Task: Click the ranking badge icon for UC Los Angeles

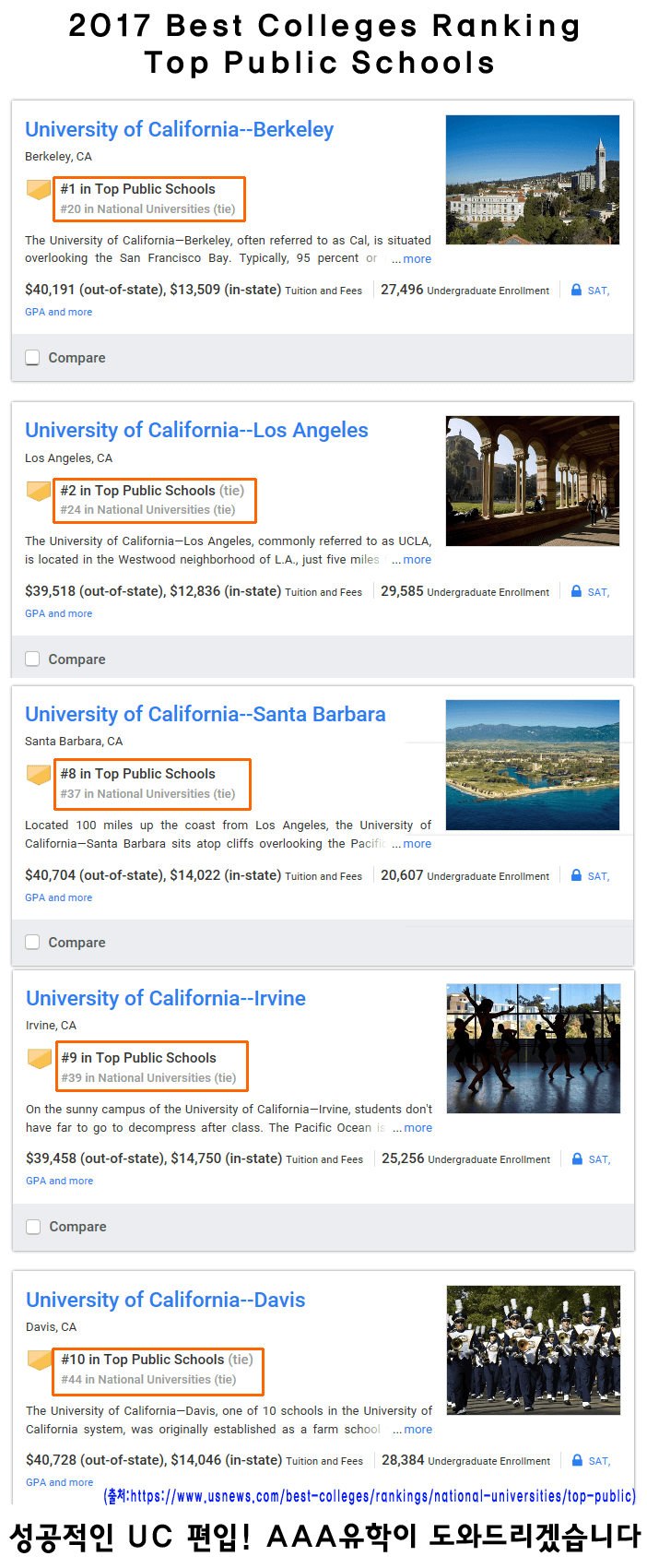Action: 39,491
